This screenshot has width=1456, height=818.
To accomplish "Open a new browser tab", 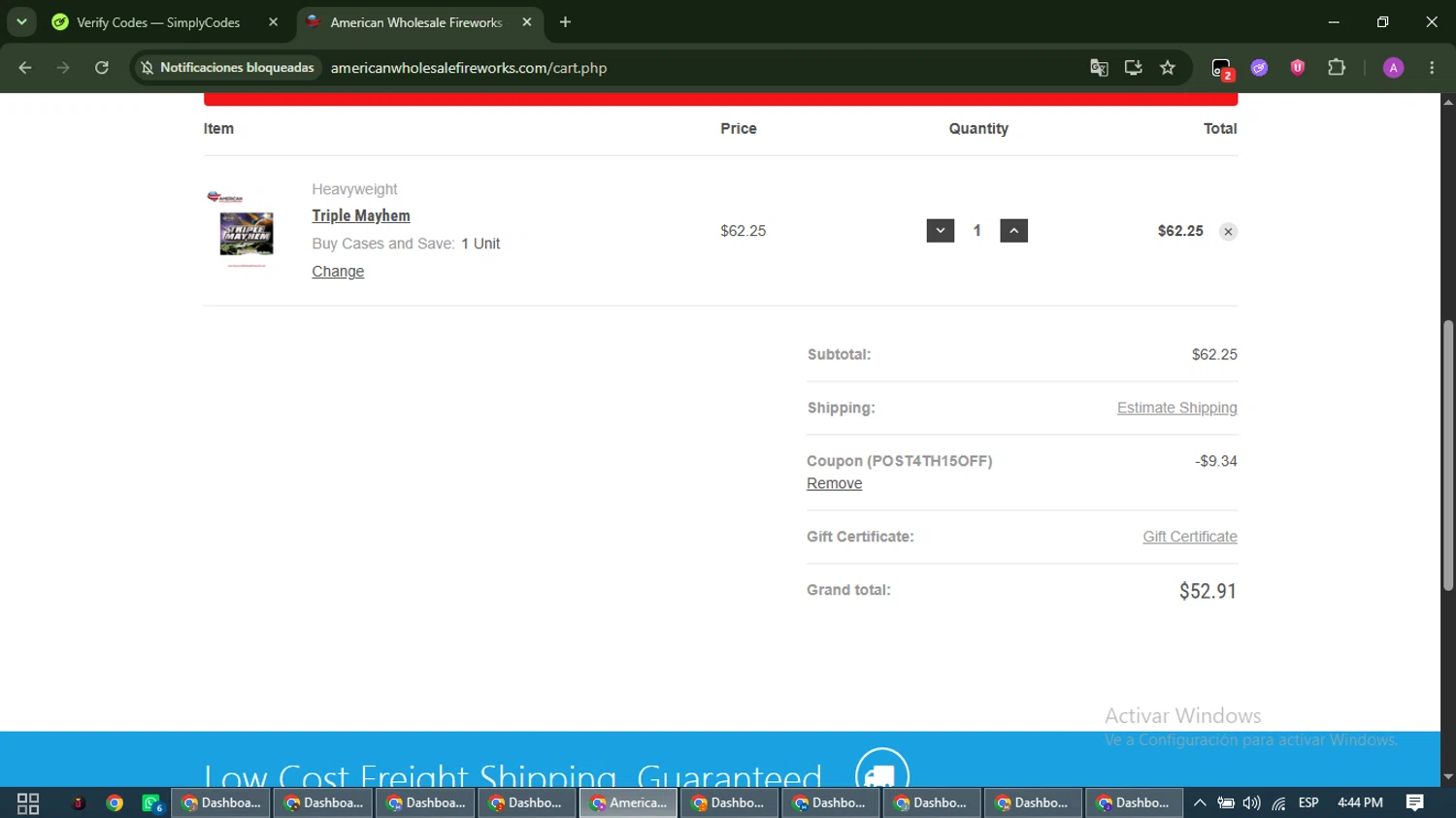I will pyautogui.click(x=565, y=22).
